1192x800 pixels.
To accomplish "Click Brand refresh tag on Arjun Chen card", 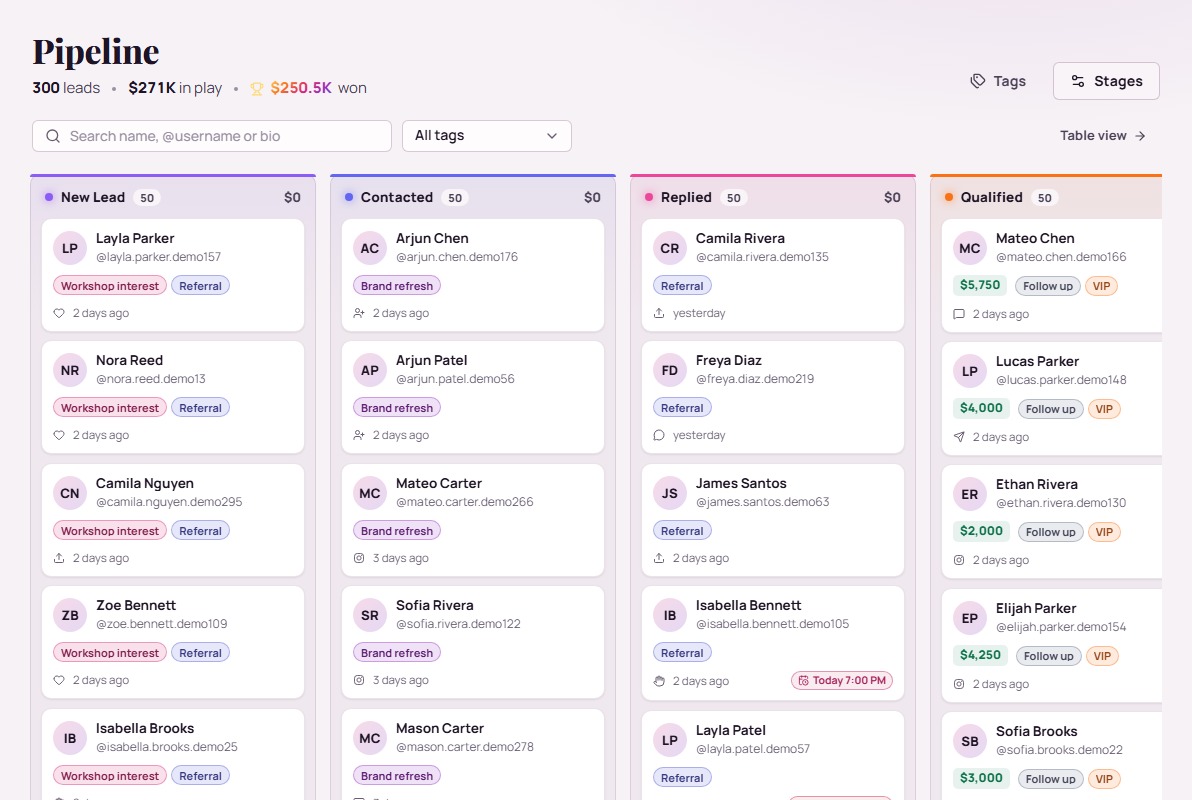I will point(397,286).
